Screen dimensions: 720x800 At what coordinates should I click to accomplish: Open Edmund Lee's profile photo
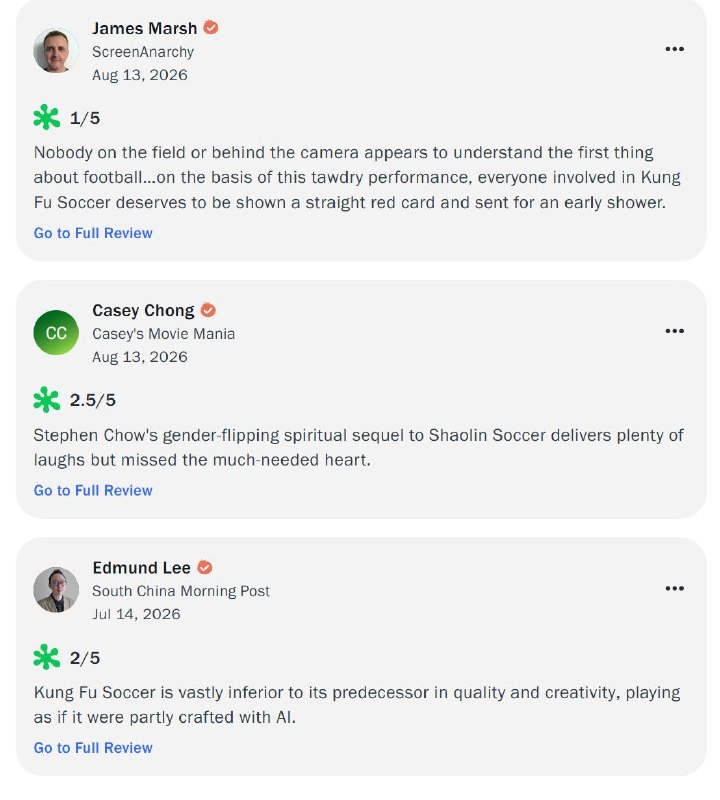pos(56,590)
